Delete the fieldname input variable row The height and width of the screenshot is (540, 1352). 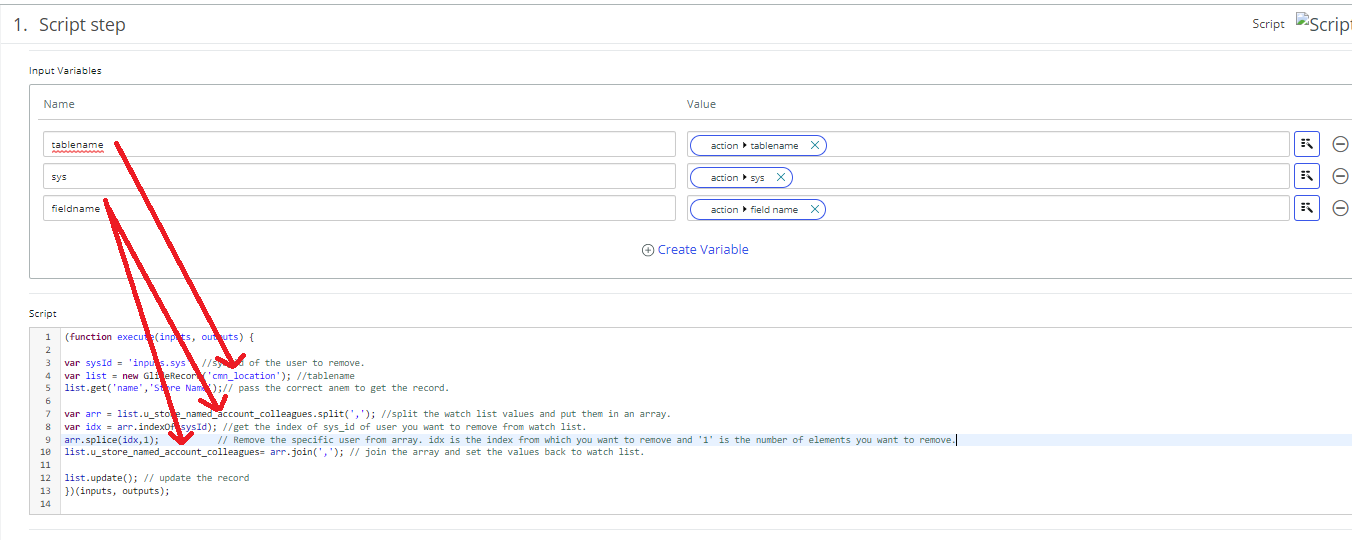tap(1340, 209)
